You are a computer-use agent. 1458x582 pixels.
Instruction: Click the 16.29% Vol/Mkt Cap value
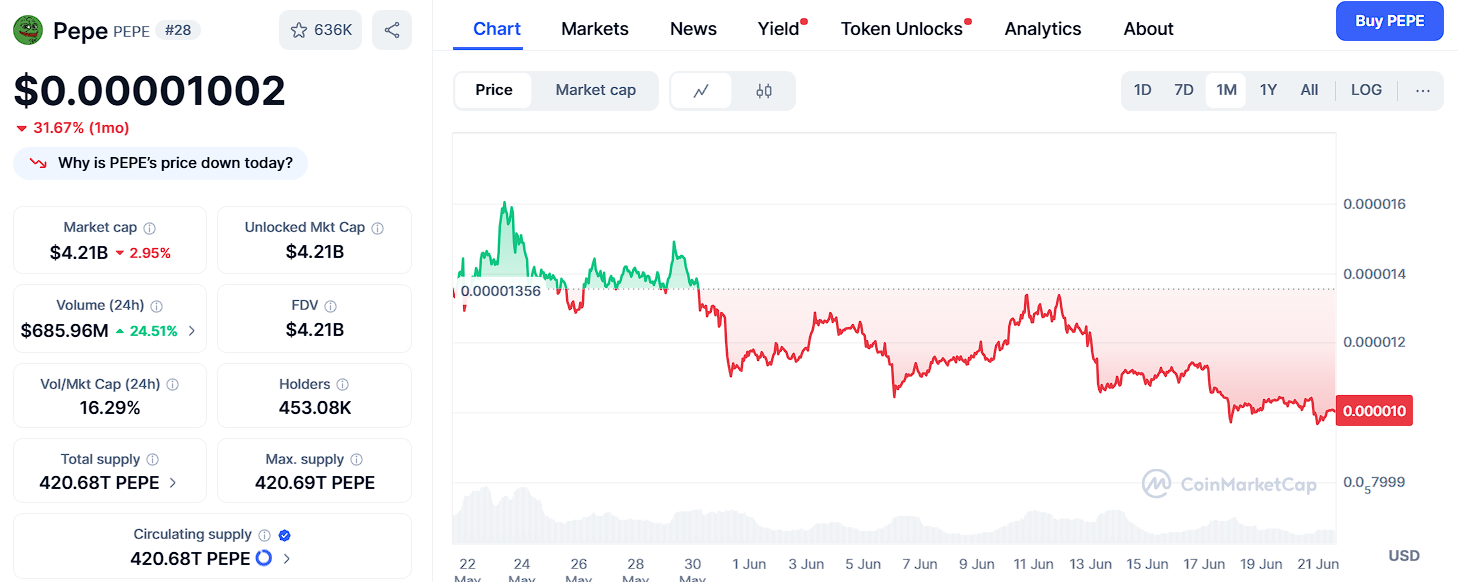pos(110,408)
